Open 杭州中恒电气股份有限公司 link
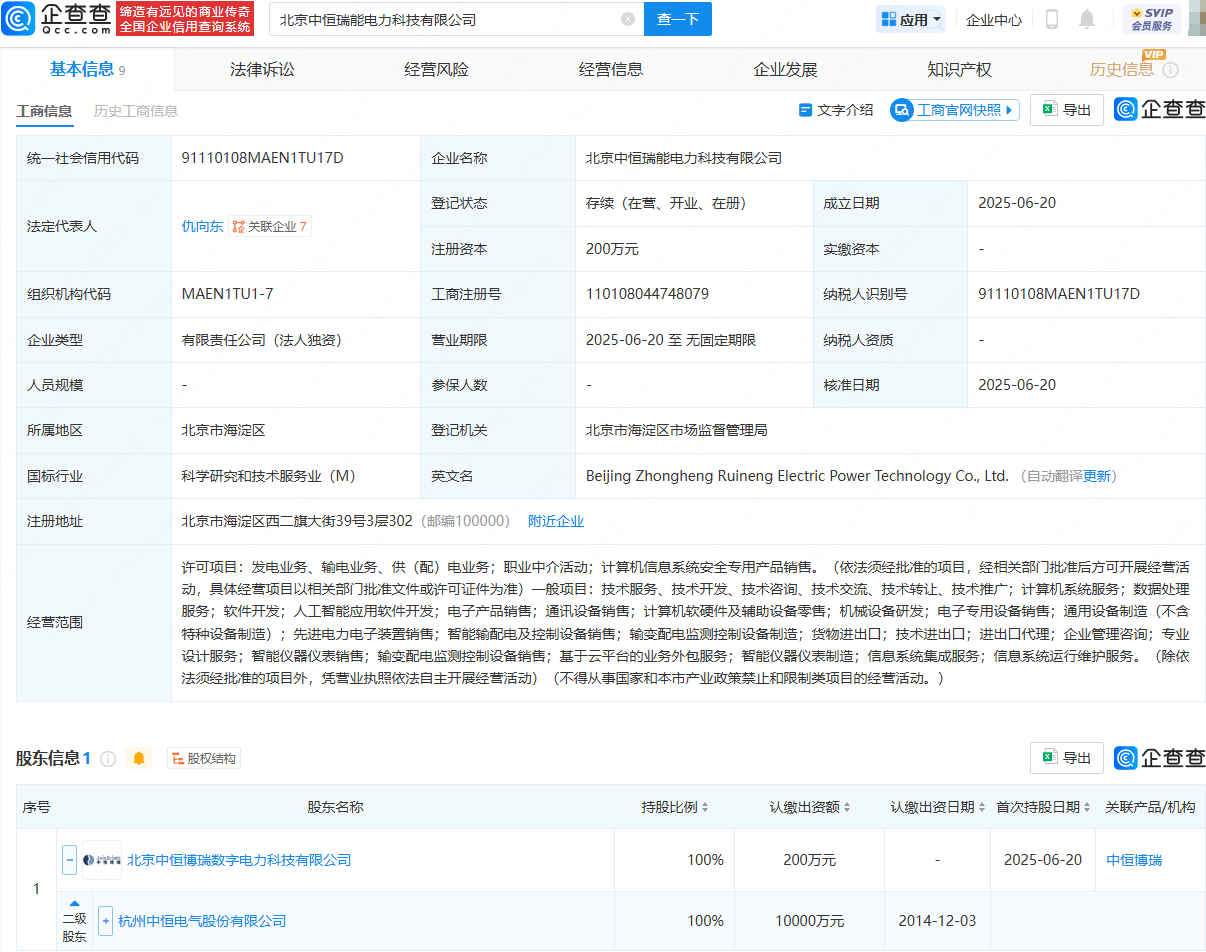Image resolution: width=1206 pixels, height=952 pixels. point(202,921)
